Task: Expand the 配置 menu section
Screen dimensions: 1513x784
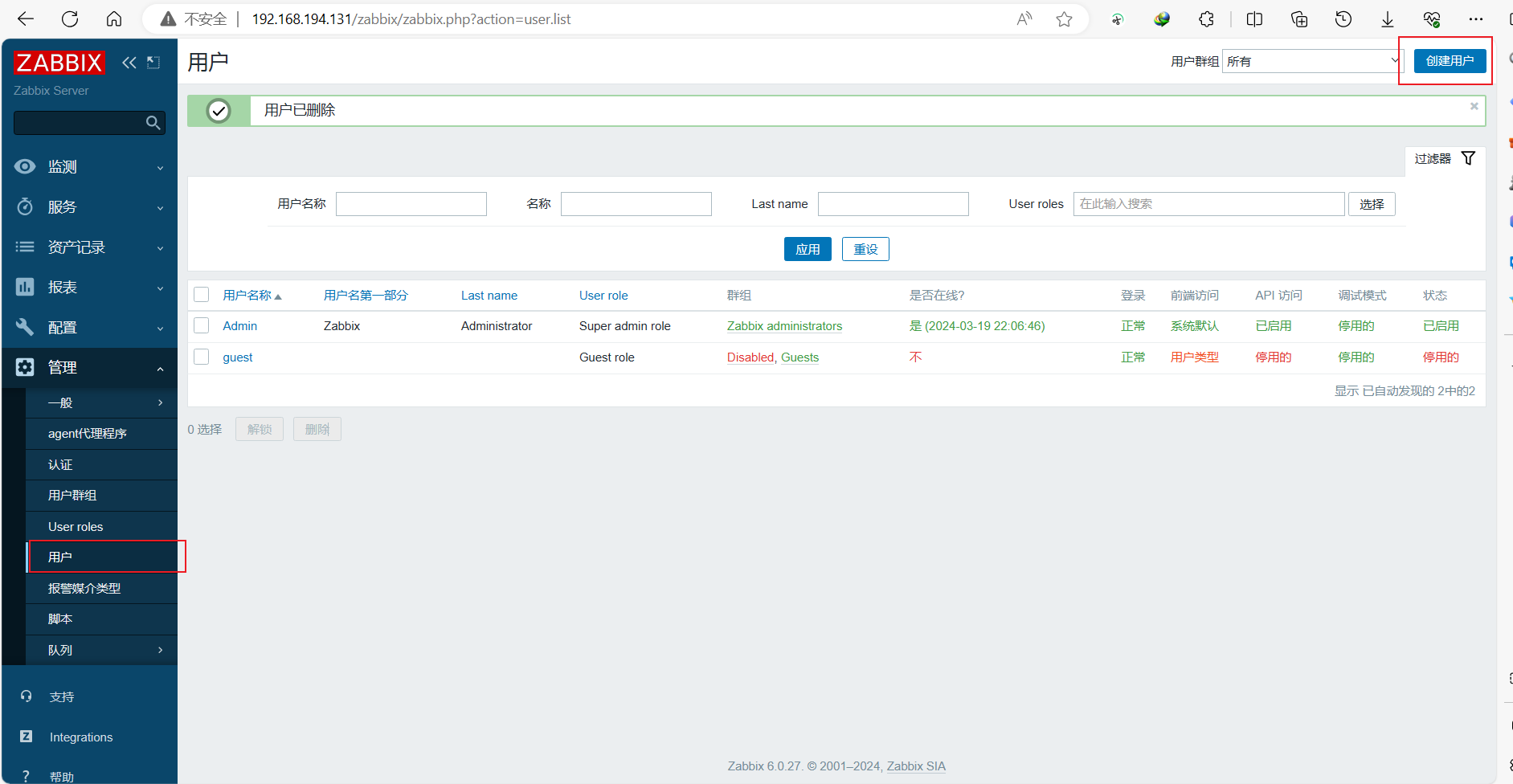Action: [x=89, y=328]
